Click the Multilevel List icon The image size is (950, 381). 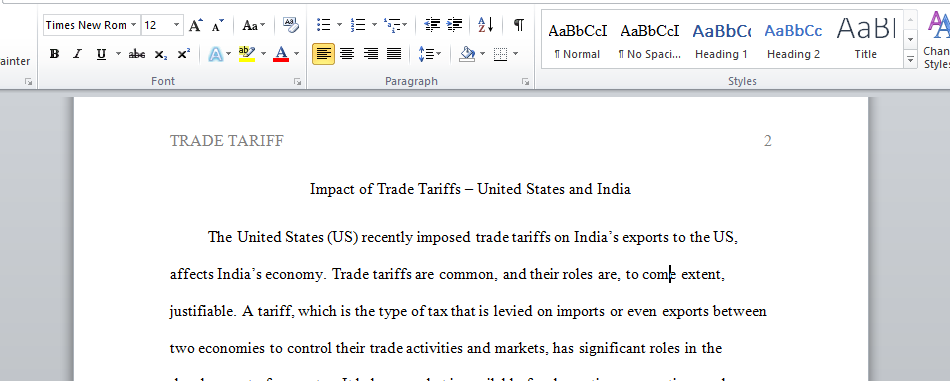[393, 25]
